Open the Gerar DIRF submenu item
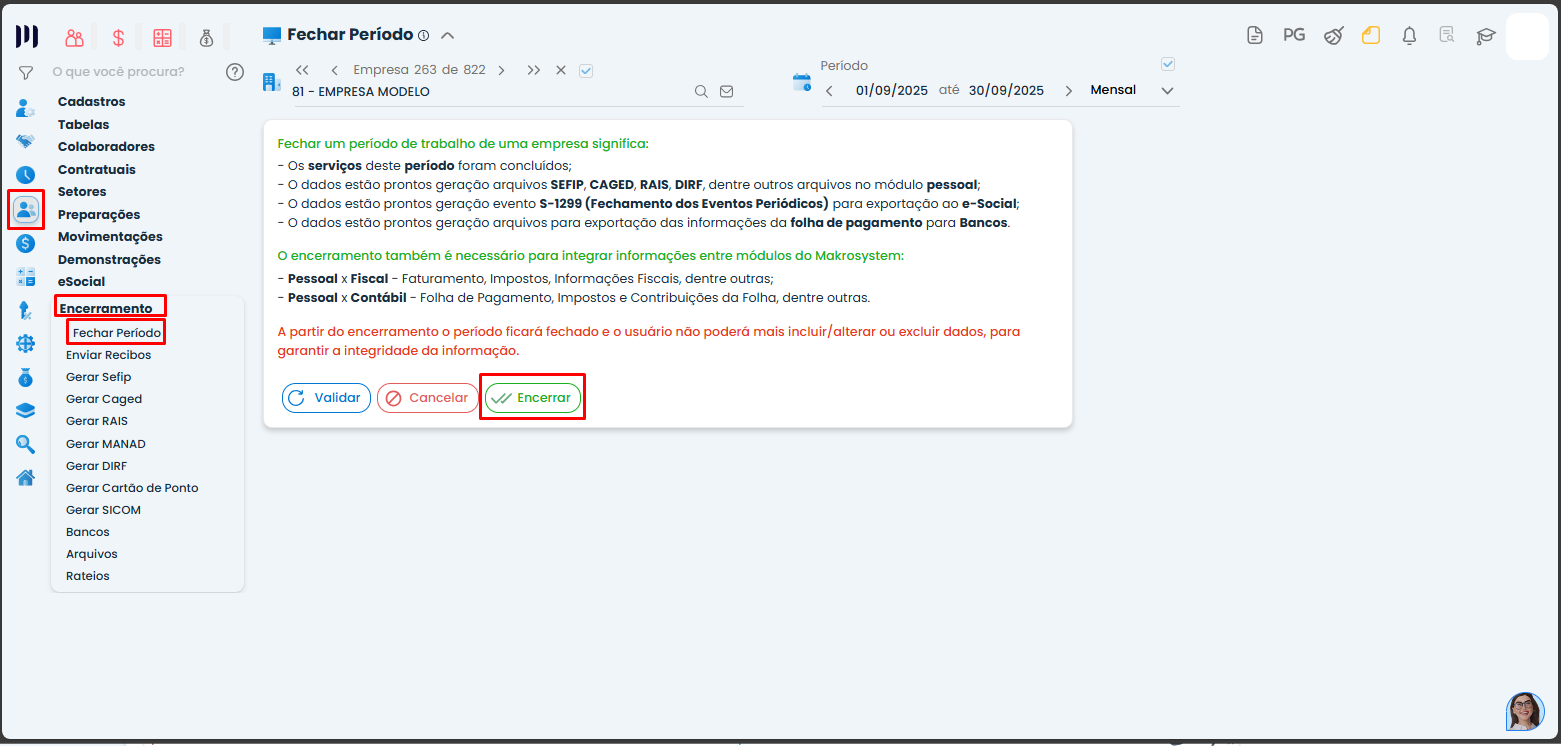 (96, 466)
